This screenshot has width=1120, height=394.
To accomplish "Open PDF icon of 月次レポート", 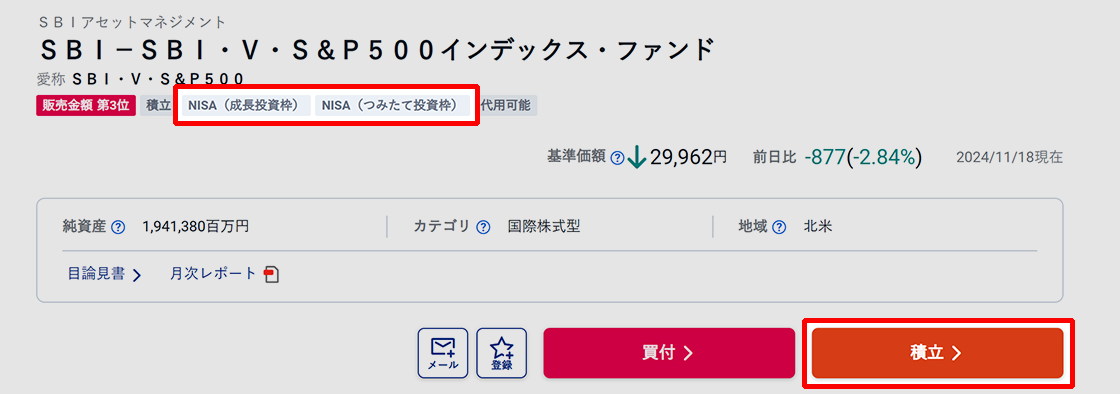I will [x=271, y=274].
